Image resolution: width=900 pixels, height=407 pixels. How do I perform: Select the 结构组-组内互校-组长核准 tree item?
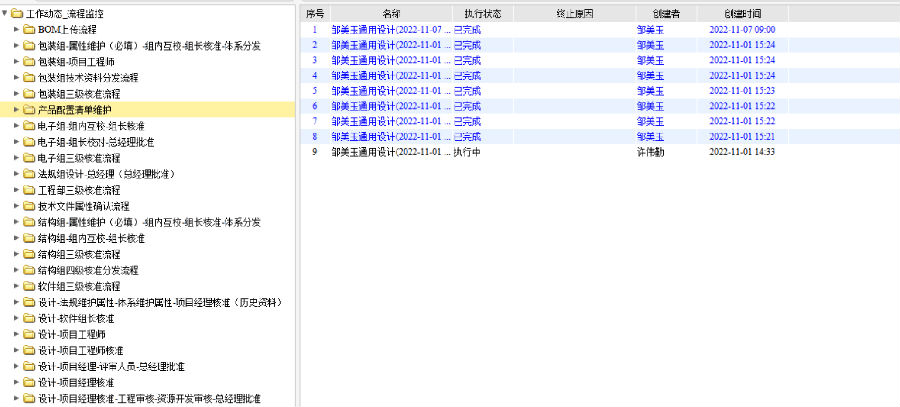click(91, 238)
